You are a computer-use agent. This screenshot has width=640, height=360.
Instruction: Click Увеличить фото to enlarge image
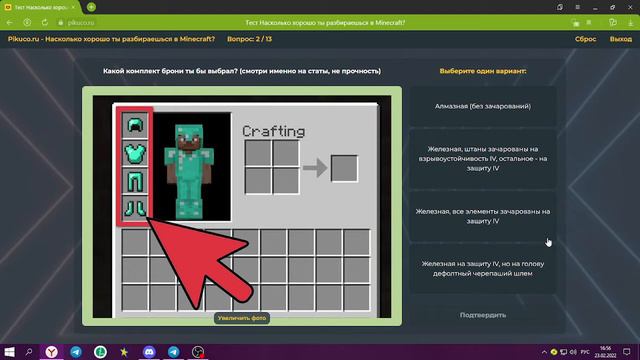point(242,318)
